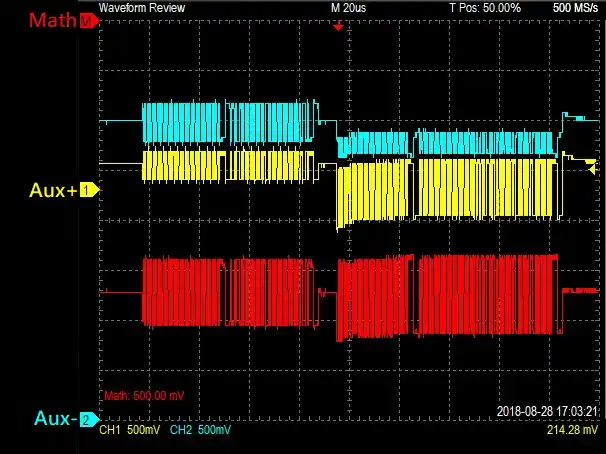Click the red Math channel marker icon
The height and width of the screenshot is (454, 606).
tap(90, 21)
